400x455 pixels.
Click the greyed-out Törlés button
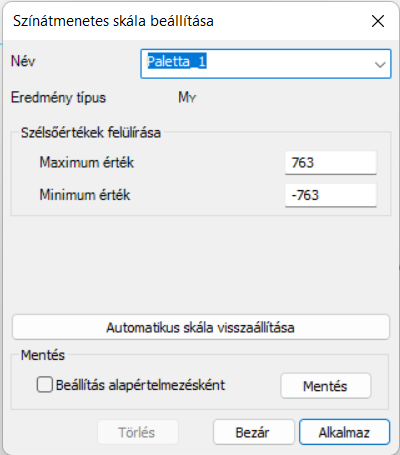(137, 432)
